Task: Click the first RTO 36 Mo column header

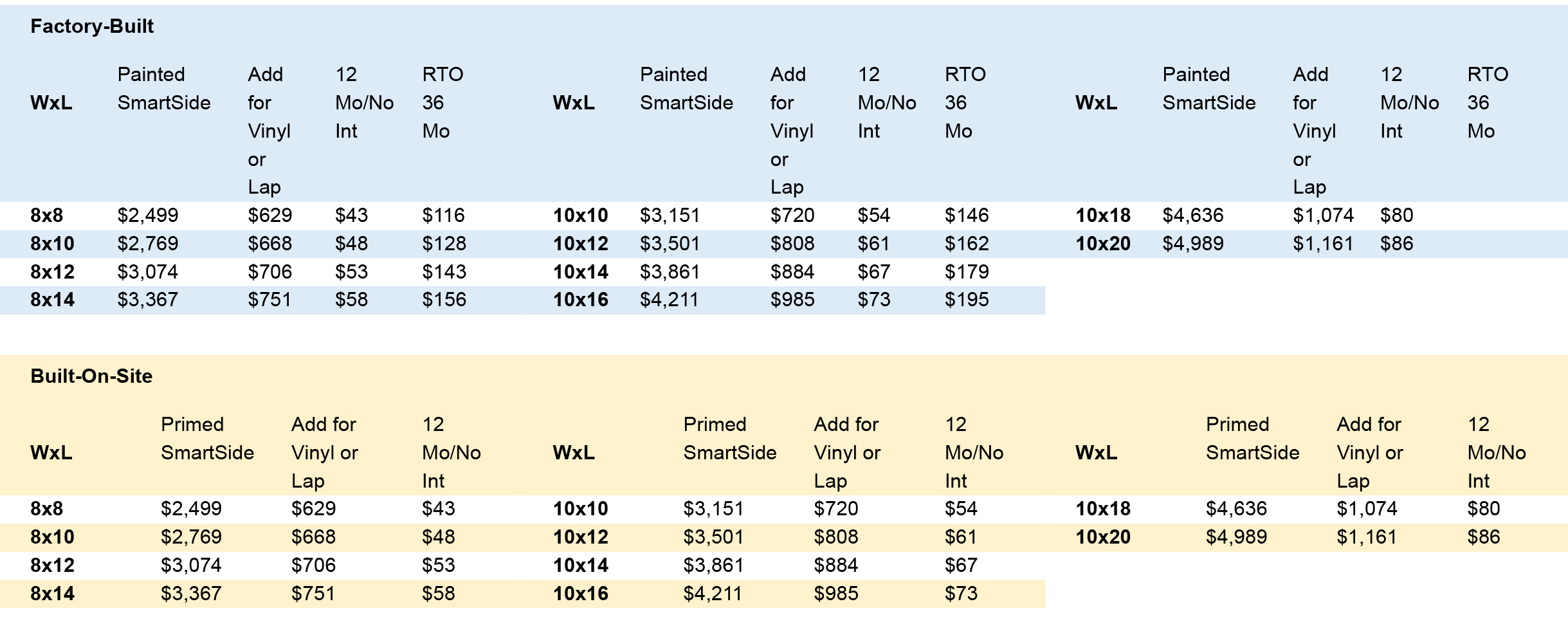Action: (x=442, y=103)
